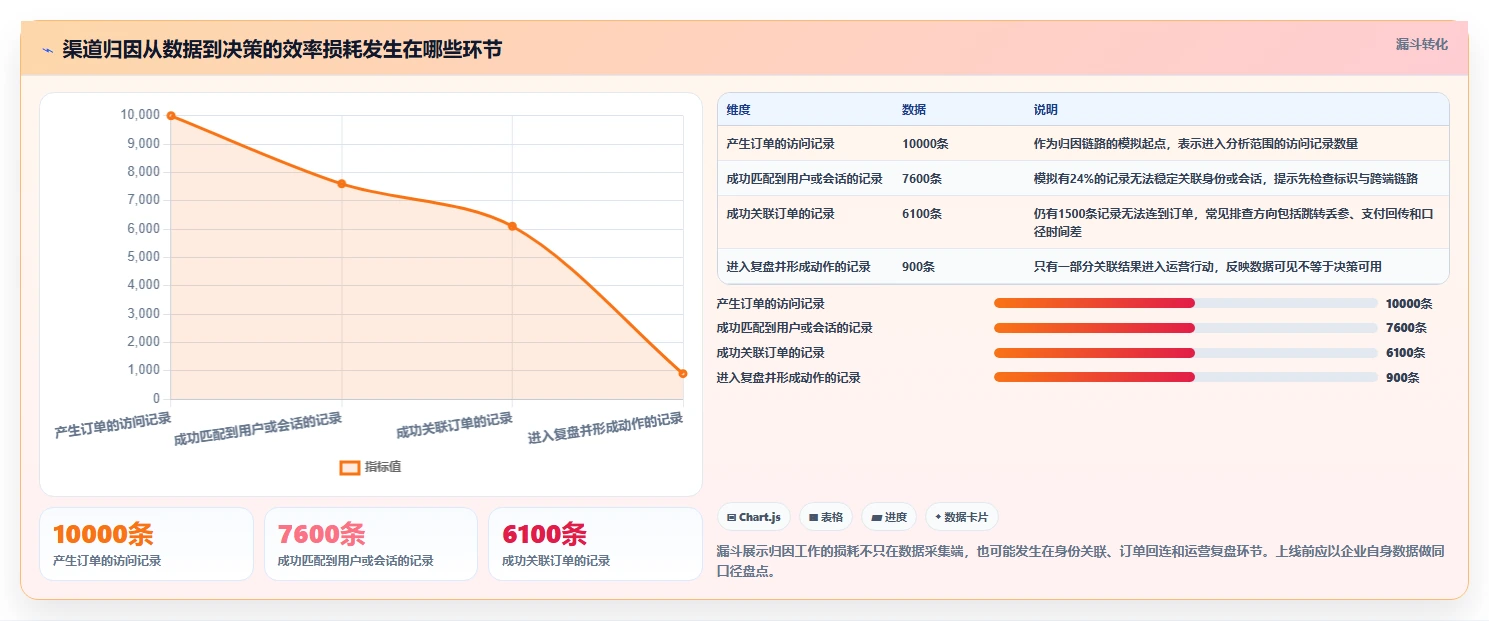Click table cell 900条

click(919, 267)
